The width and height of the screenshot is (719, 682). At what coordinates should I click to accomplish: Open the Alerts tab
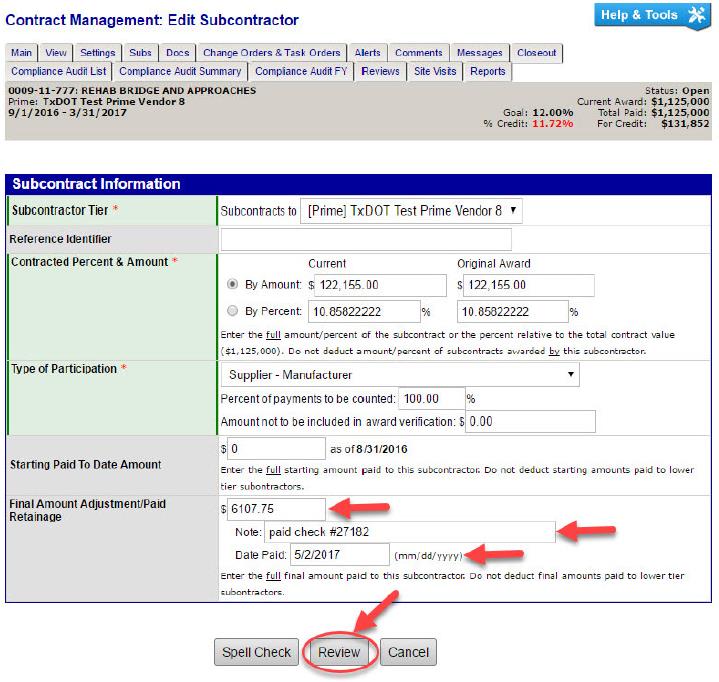tap(367, 53)
